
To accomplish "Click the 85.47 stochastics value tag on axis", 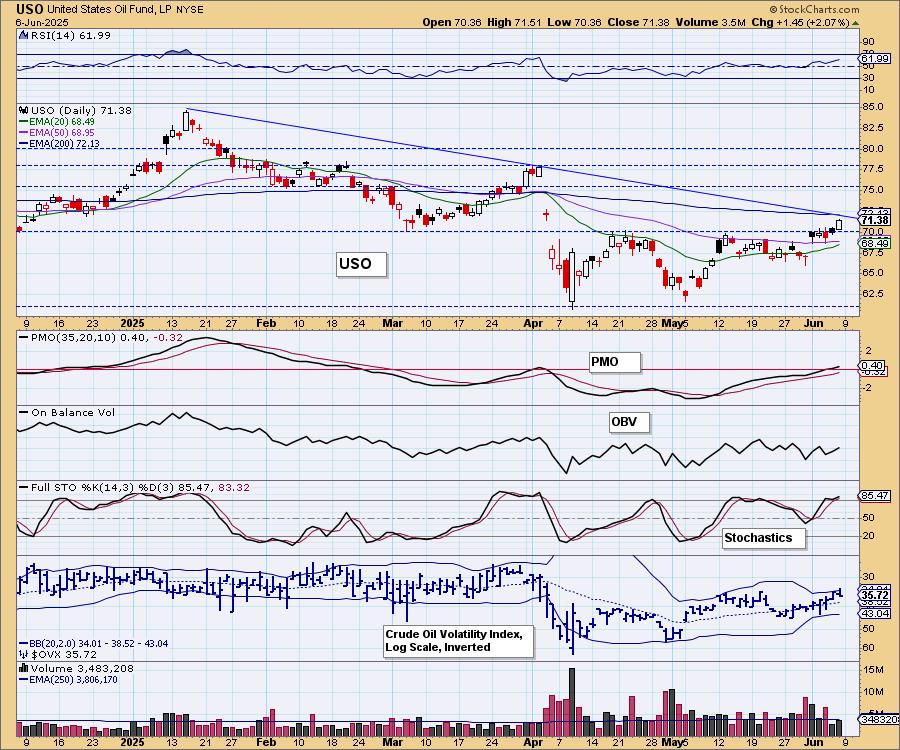I will pos(875,496).
